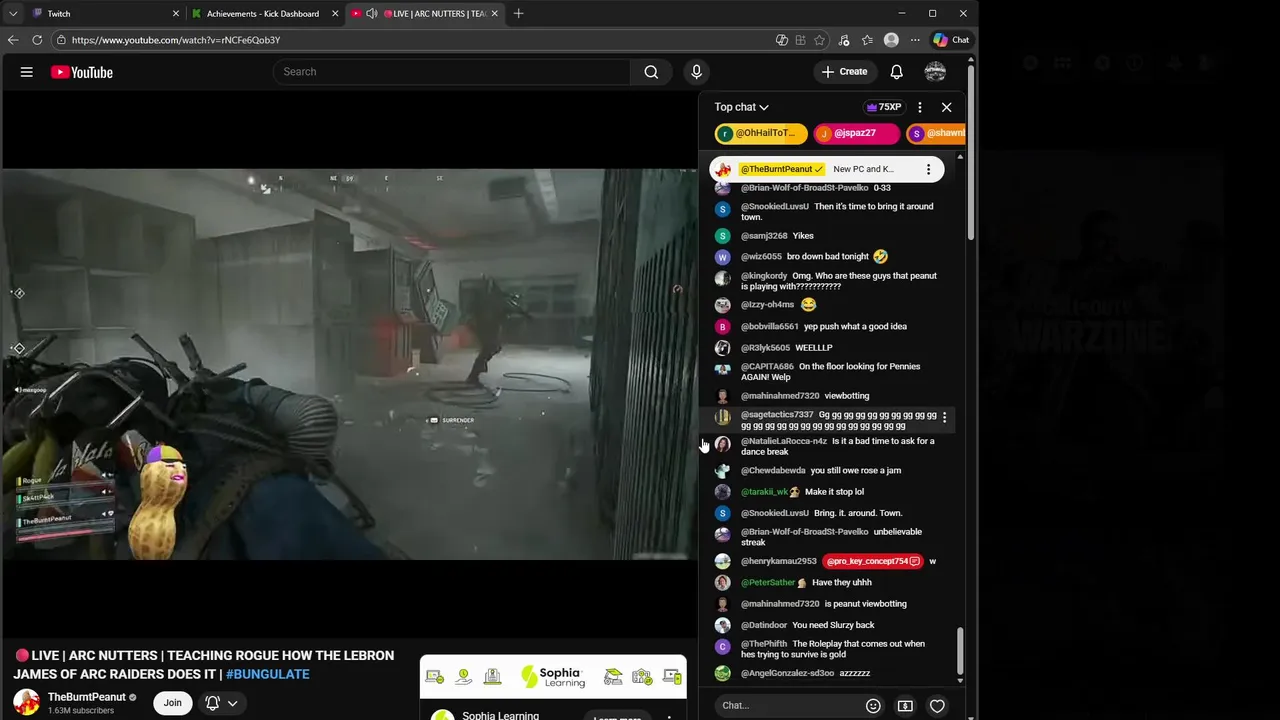Click username @Chewdabewda in chat

[x=773, y=470]
